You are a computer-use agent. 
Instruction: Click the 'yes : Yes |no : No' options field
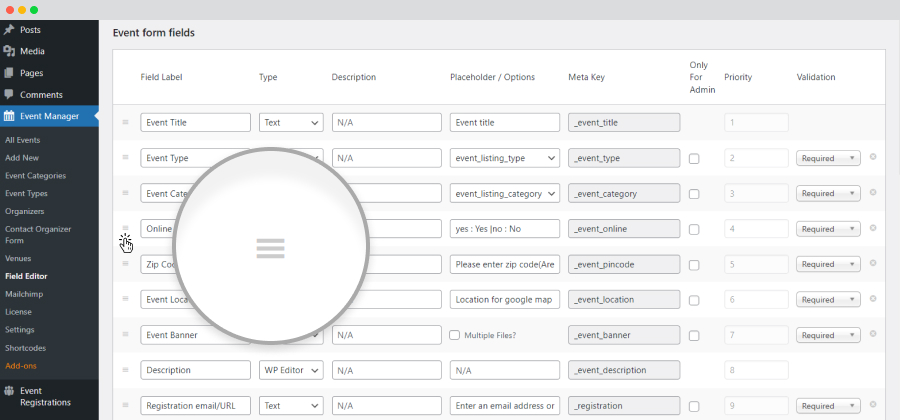click(x=505, y=229)
